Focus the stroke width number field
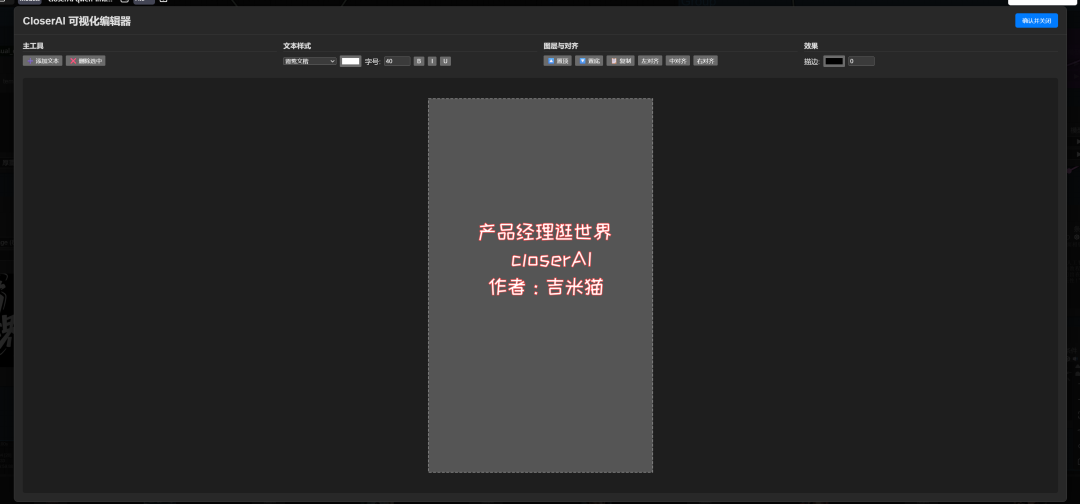1080x504 pixels. point(862,61)
